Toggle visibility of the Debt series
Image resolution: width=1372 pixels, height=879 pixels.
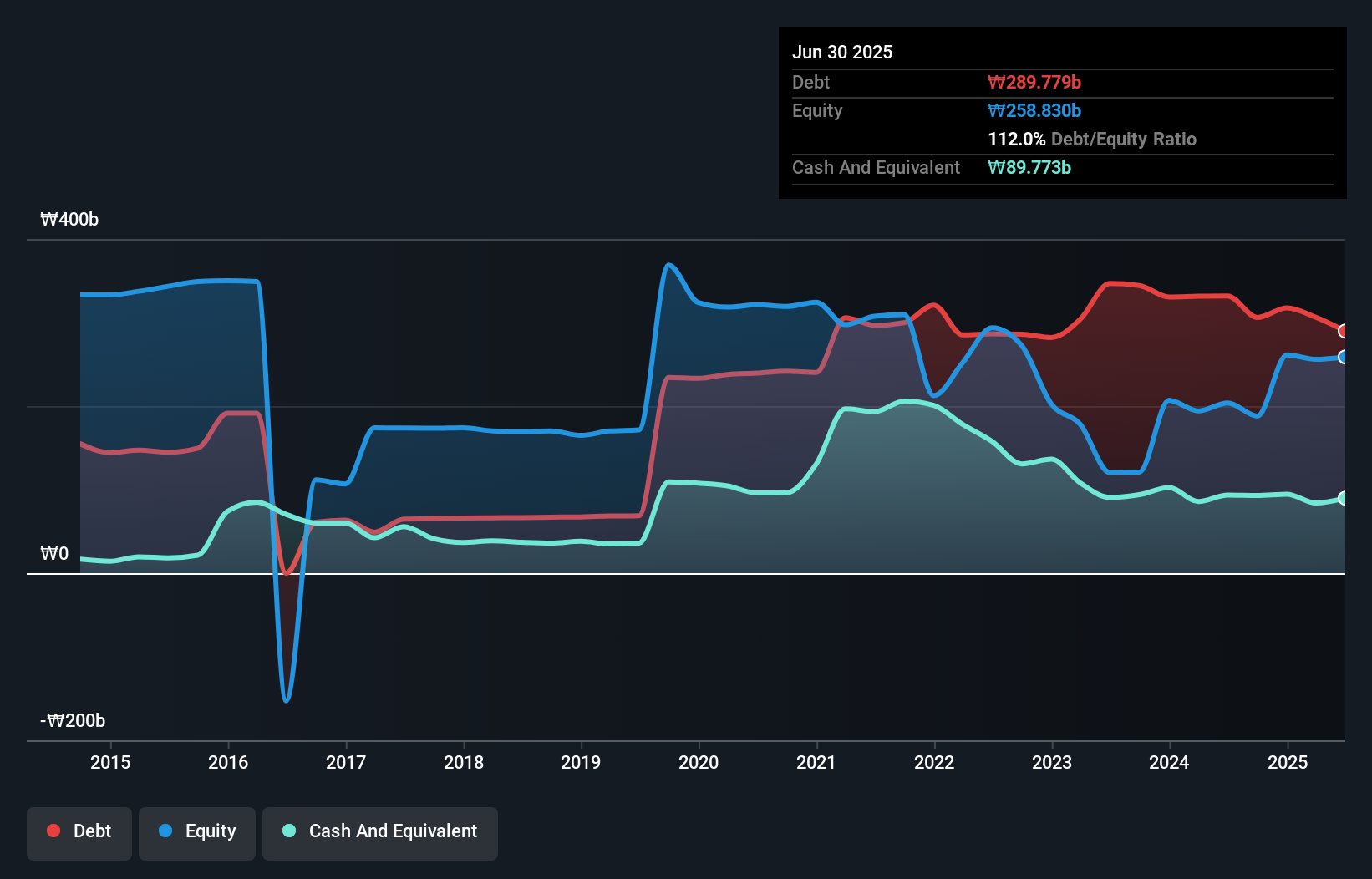tap(79, 831)
